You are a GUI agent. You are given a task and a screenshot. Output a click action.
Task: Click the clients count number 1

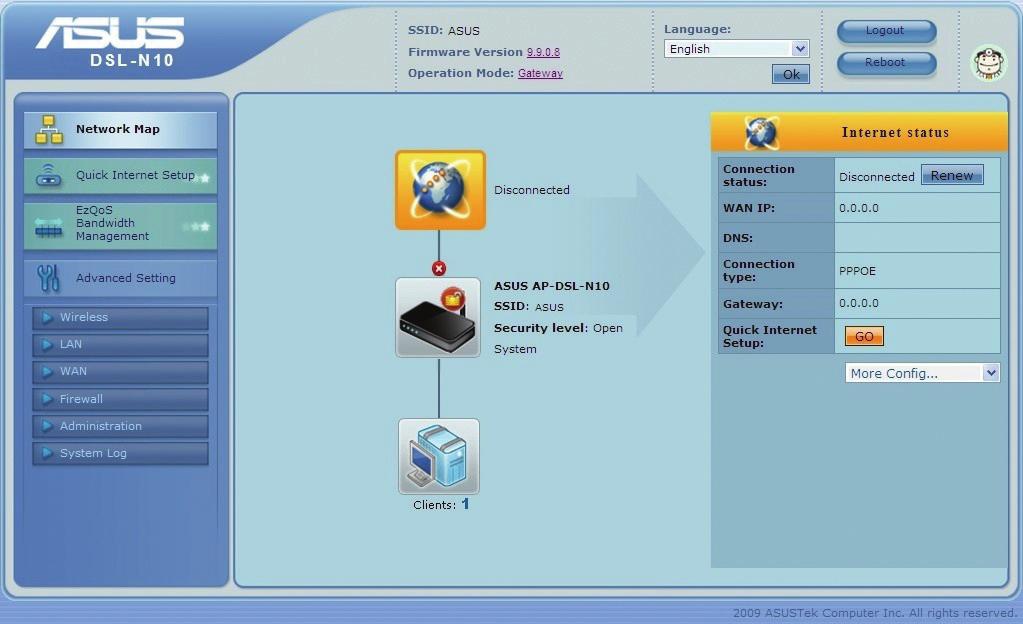click(x=465, y=504)
